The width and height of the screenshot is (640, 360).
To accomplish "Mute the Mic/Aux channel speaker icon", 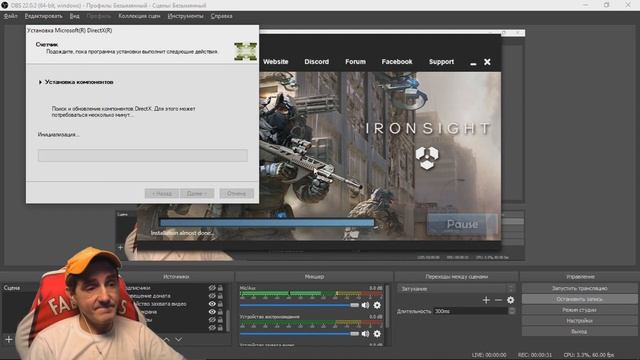I will 365,305.
